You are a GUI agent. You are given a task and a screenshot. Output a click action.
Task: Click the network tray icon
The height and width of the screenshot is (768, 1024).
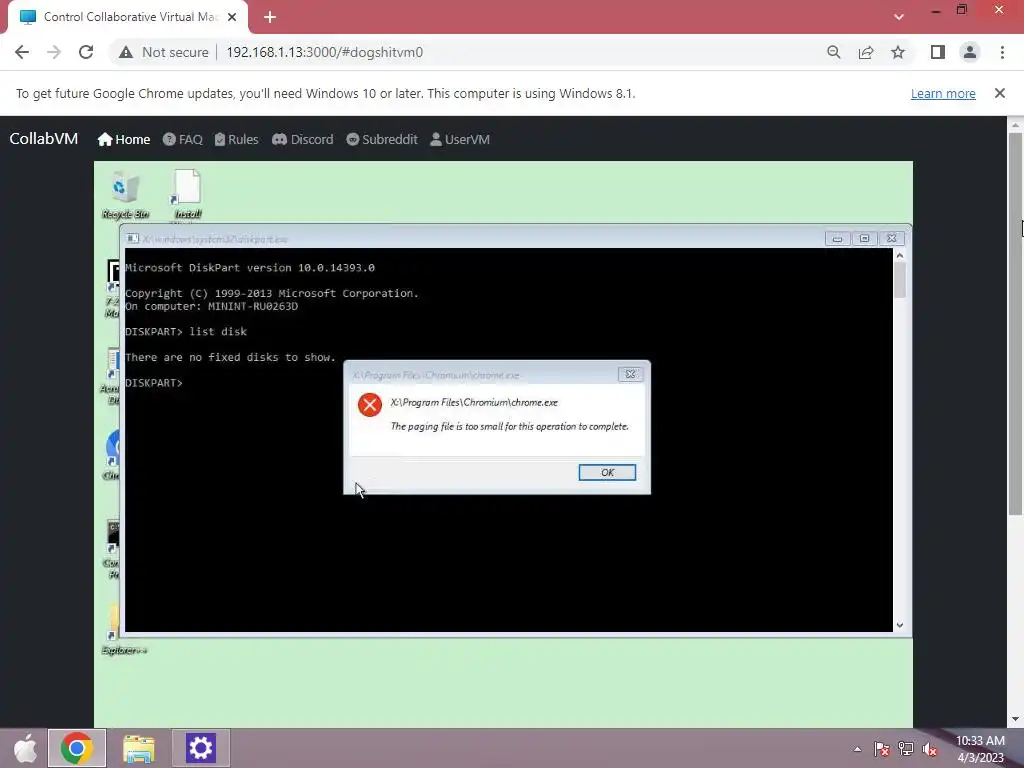tap(906, 749)
